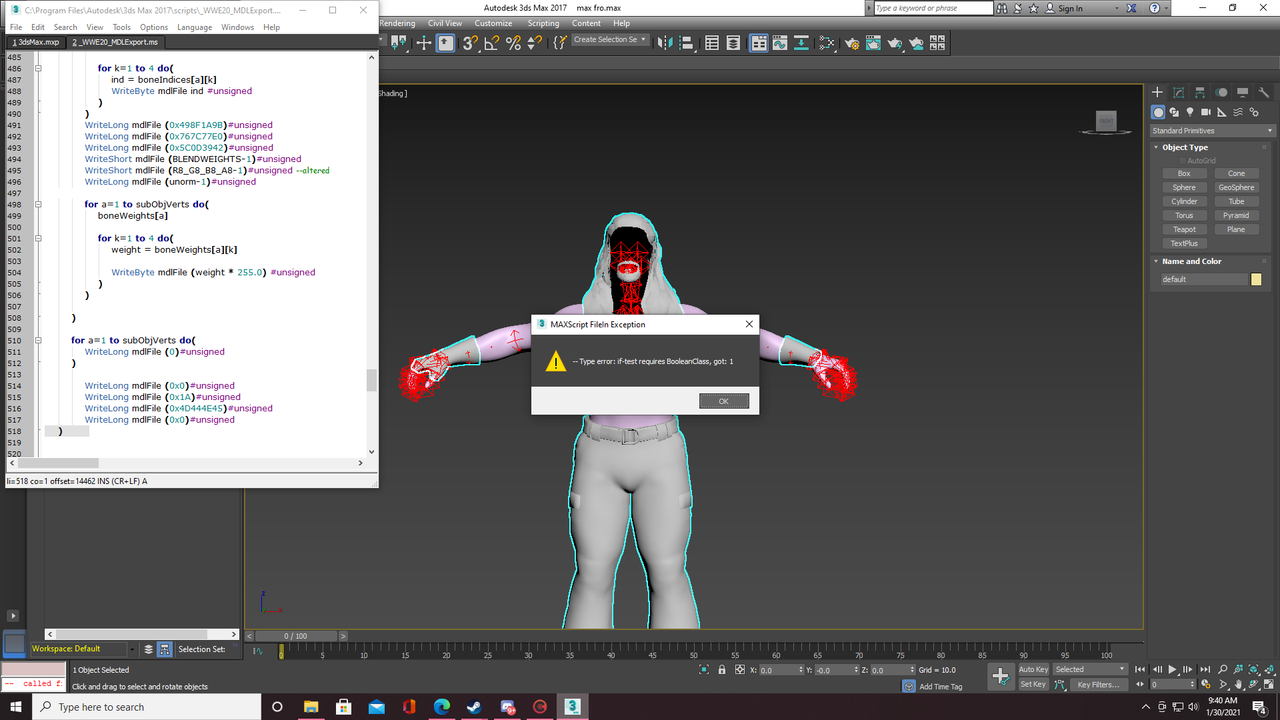Image resolution: width=1280 pixels, height=720 pixels.
Task: Open the Selected key filter dropdown
Action: pos(1090,669)
